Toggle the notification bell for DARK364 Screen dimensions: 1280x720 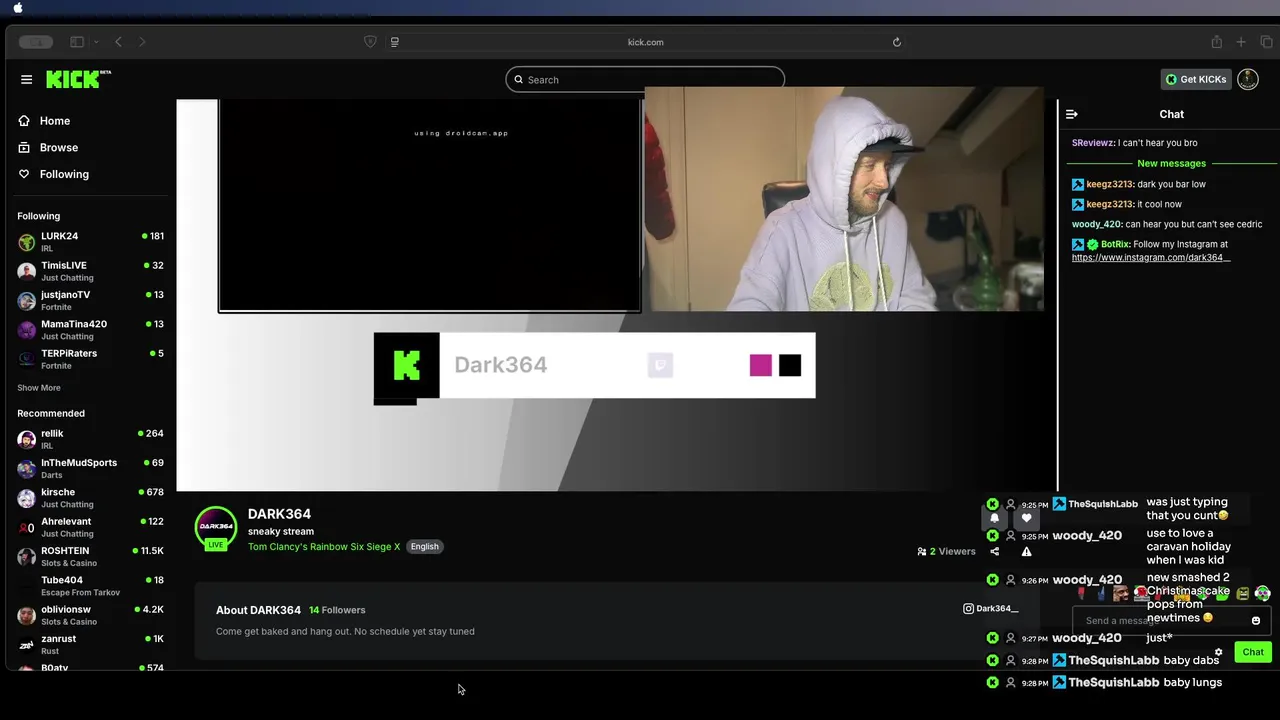click(994, 518)
